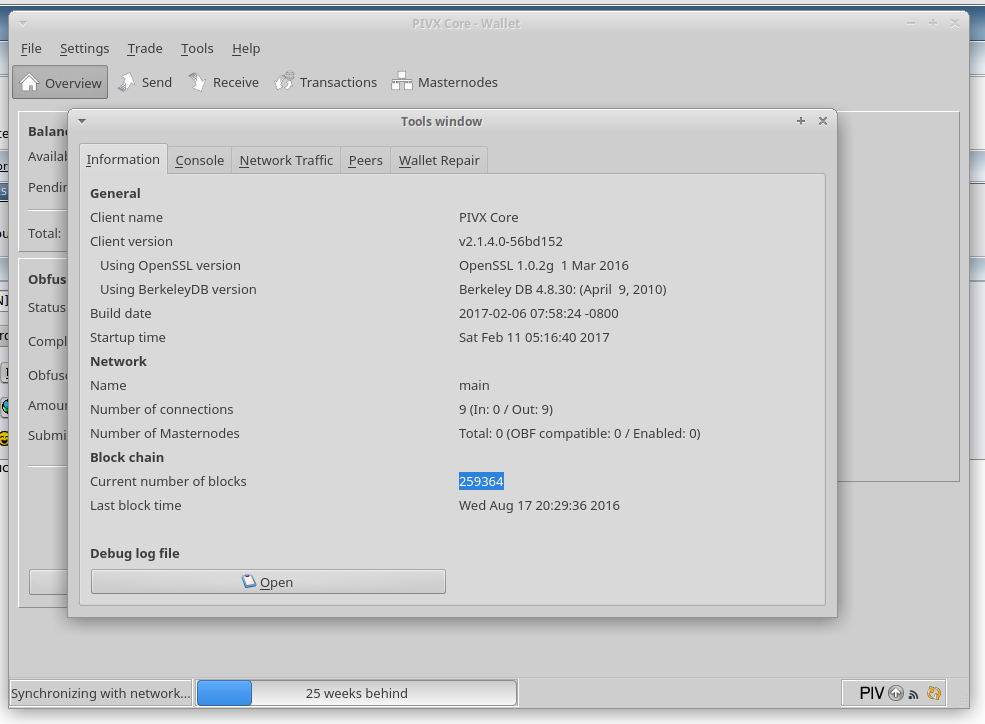Open the Tools window title menu arrow
Viewport: 985px width, 724px height.
click(x=82, y=121)
